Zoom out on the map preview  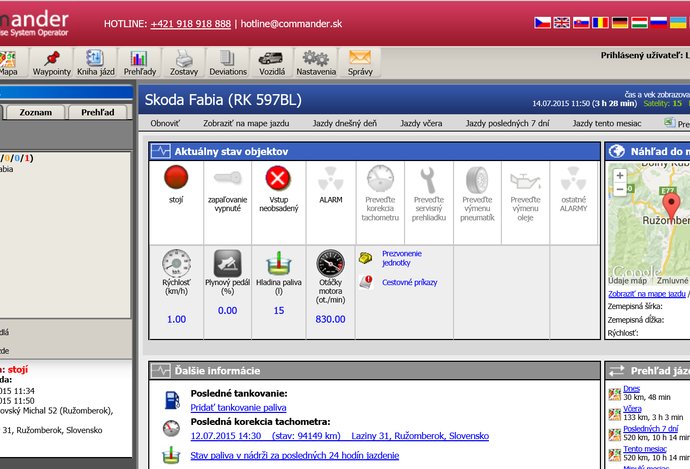620,189
